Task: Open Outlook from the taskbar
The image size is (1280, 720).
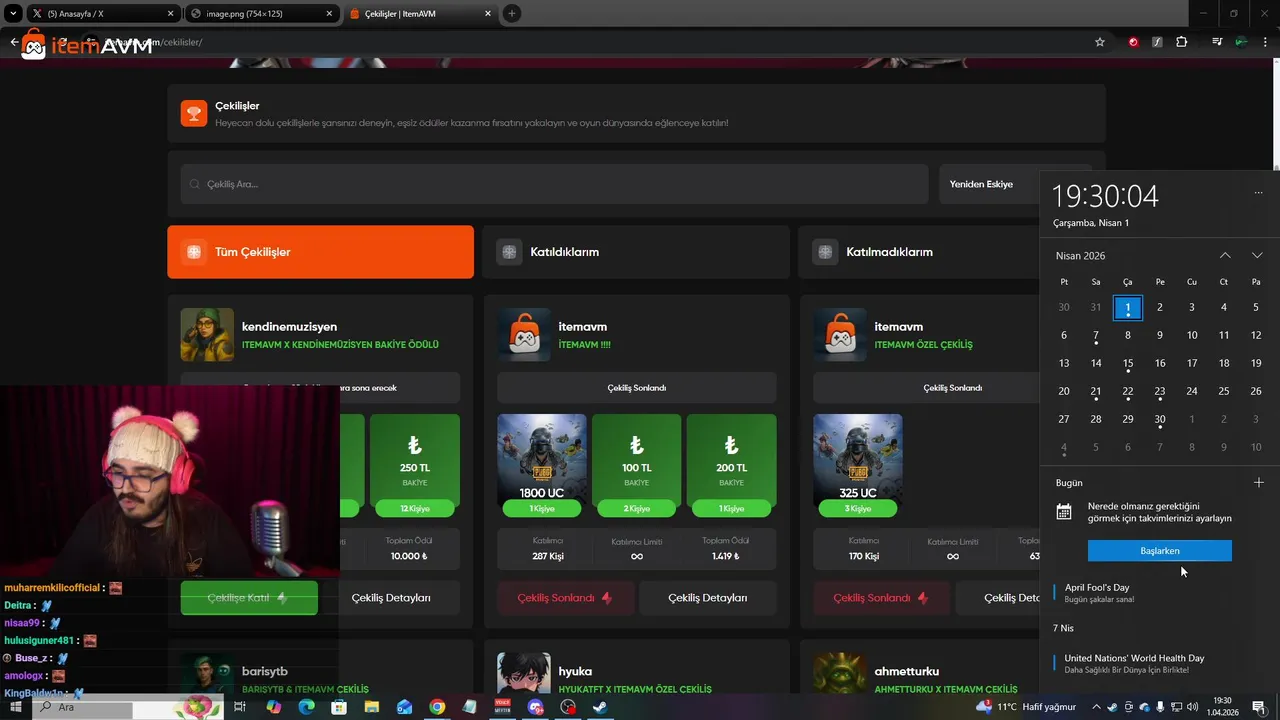Action: click(x=404, y=707)
